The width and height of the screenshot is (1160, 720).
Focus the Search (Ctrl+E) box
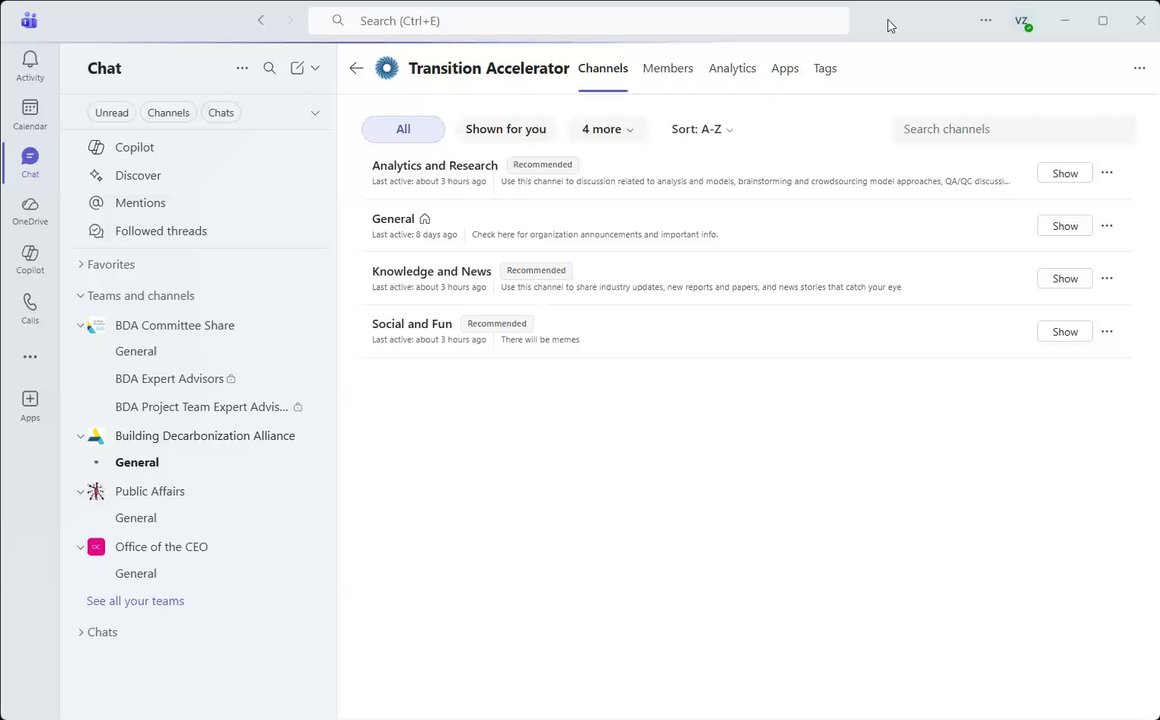coord(579,21)
